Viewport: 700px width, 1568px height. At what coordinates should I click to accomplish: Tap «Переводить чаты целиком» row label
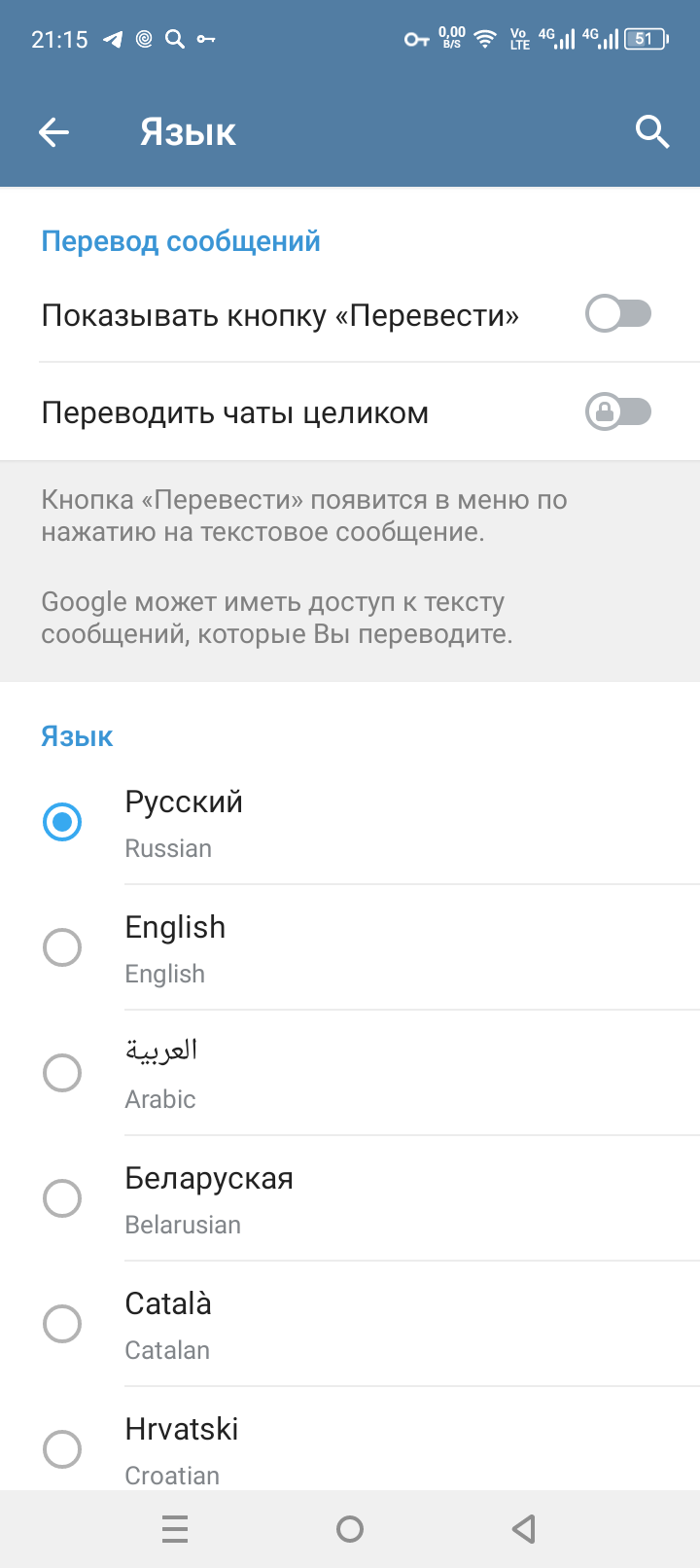(235, 412)
